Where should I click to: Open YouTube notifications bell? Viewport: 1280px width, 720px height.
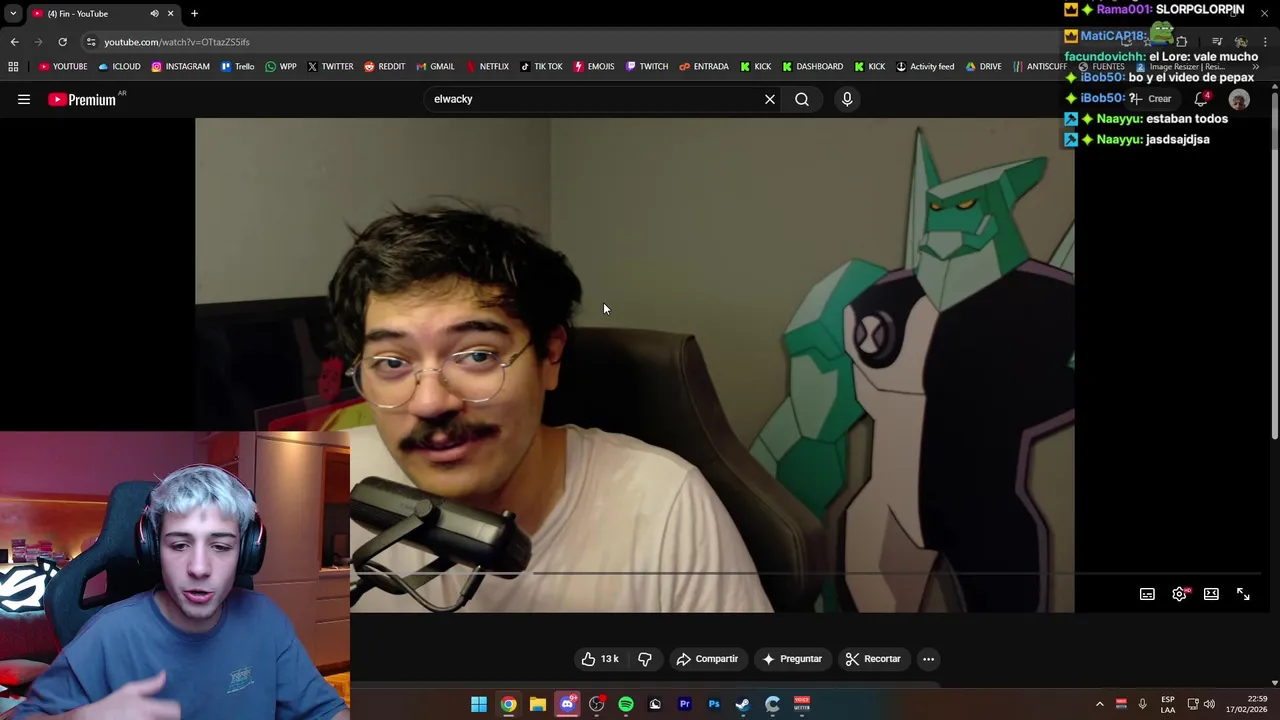[x=1202, y=99]
